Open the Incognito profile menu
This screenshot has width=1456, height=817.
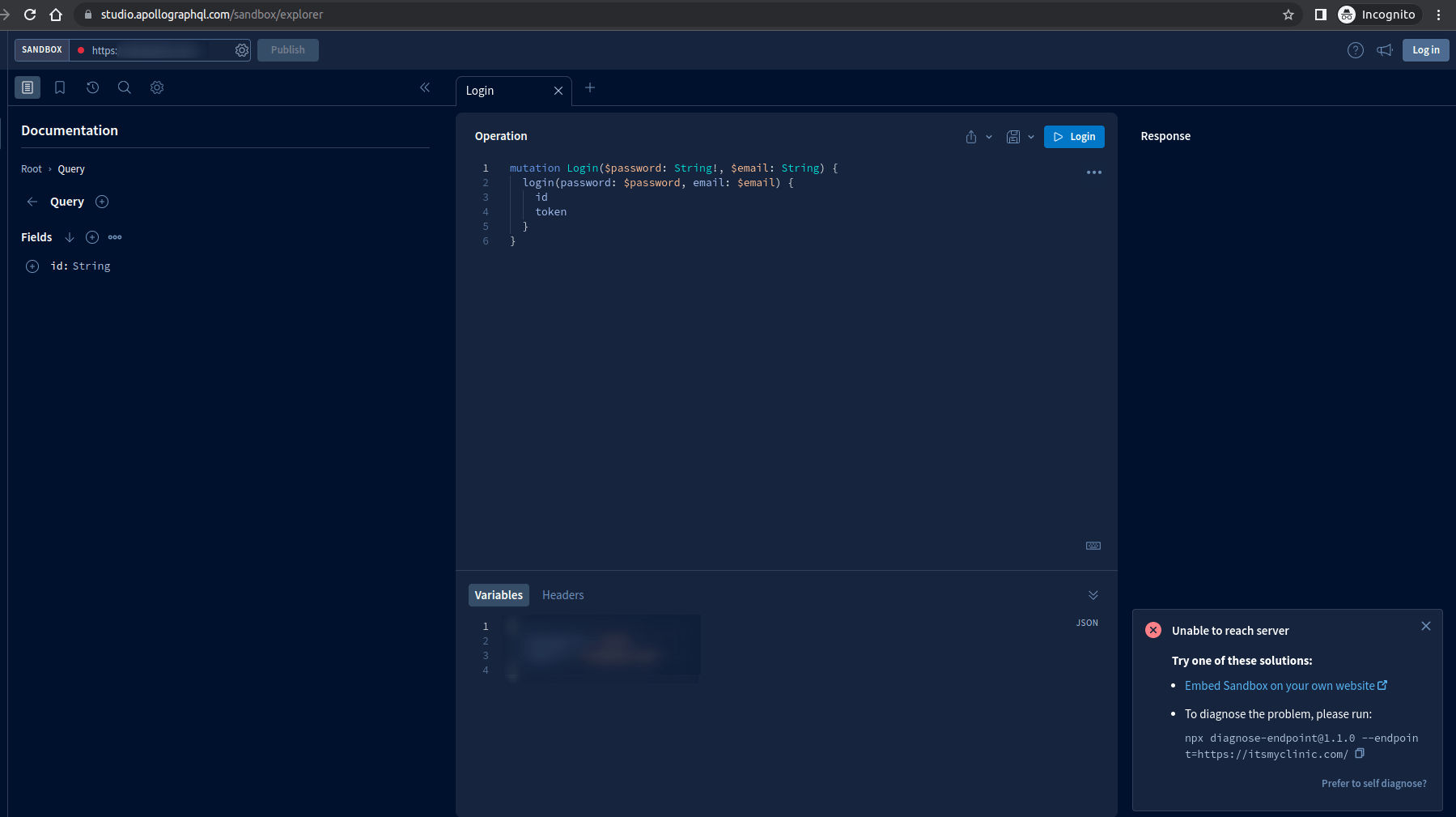pyautogui.click(x=1377, y=15)
